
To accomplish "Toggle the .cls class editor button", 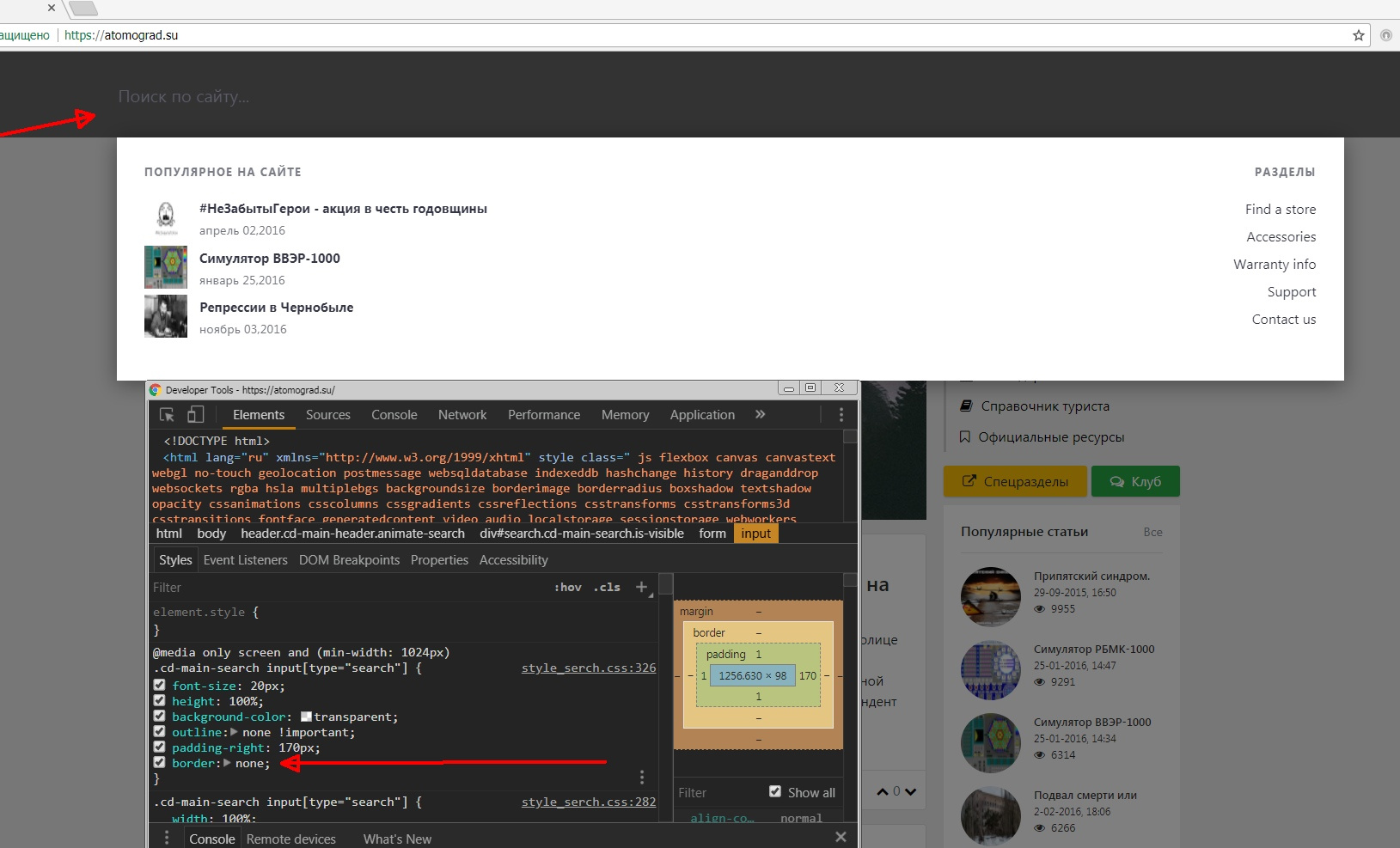I will tap(607, 587).
